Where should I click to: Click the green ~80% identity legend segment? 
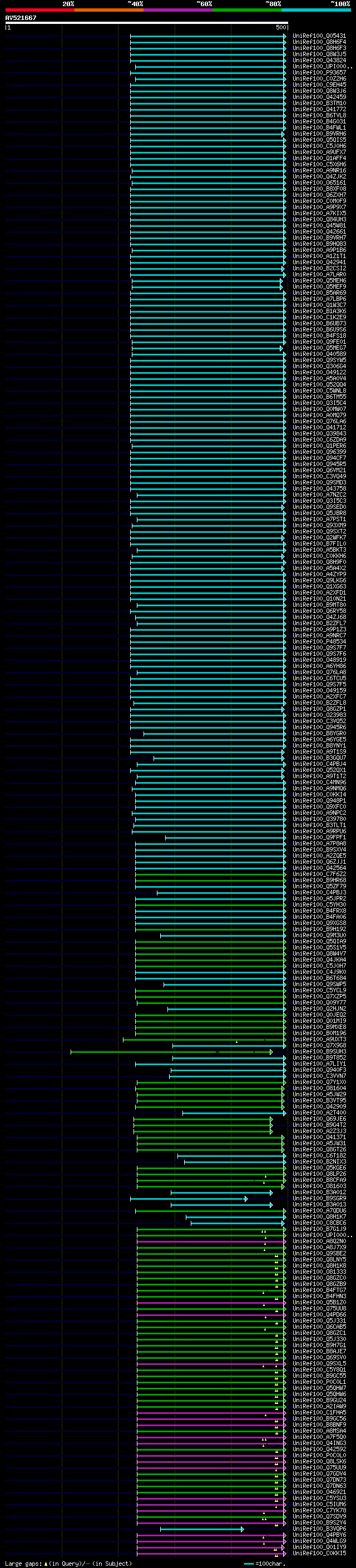click(247, 10)
